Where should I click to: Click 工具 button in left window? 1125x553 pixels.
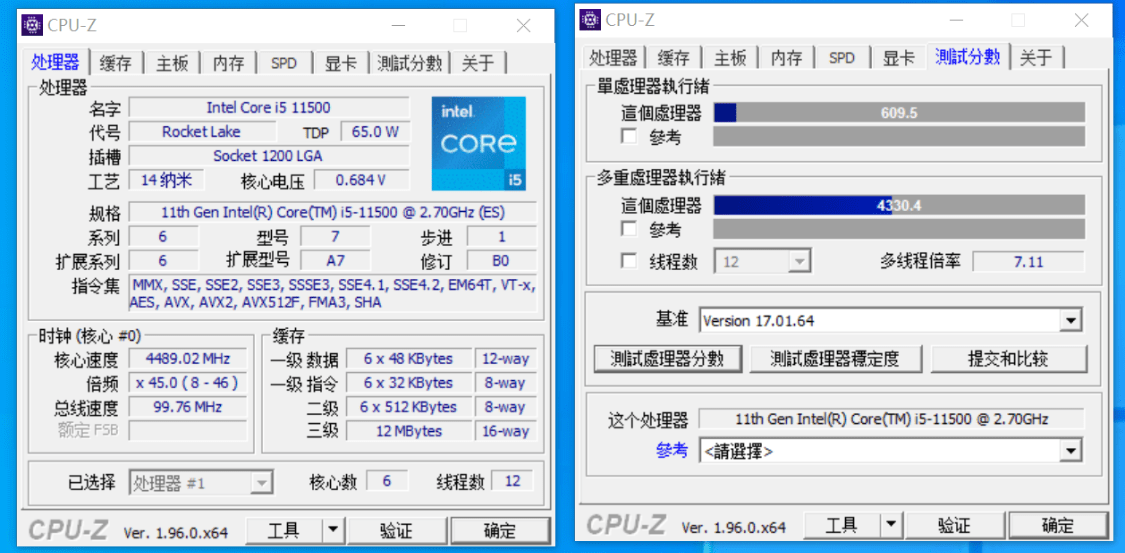click(x=283, y=531)
